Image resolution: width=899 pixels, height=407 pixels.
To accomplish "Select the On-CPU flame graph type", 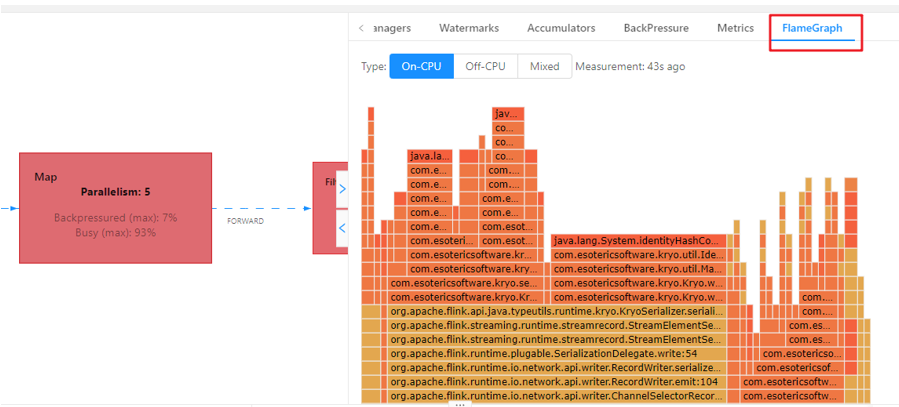I will (421, 67).
